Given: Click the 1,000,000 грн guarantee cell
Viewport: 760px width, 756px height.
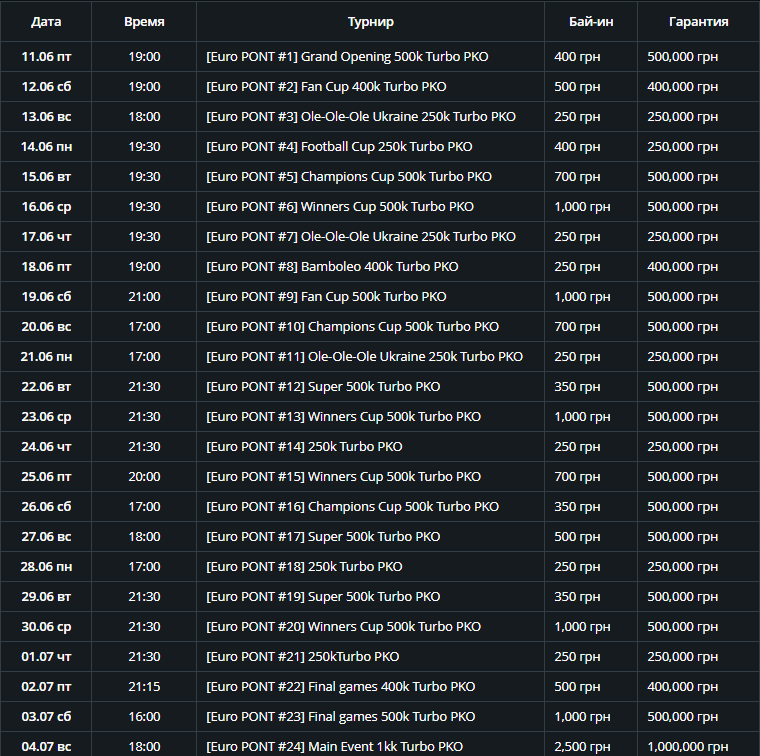Looking at the screenshot, I should [x=689, y=747].
